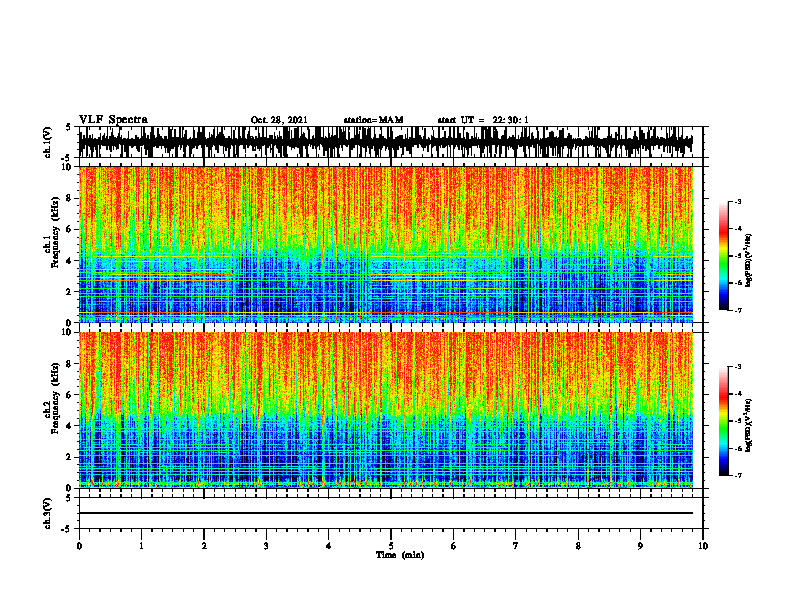Click time axis tick label "3"
This screenshot has height=612, width=792.
[266, 546]
